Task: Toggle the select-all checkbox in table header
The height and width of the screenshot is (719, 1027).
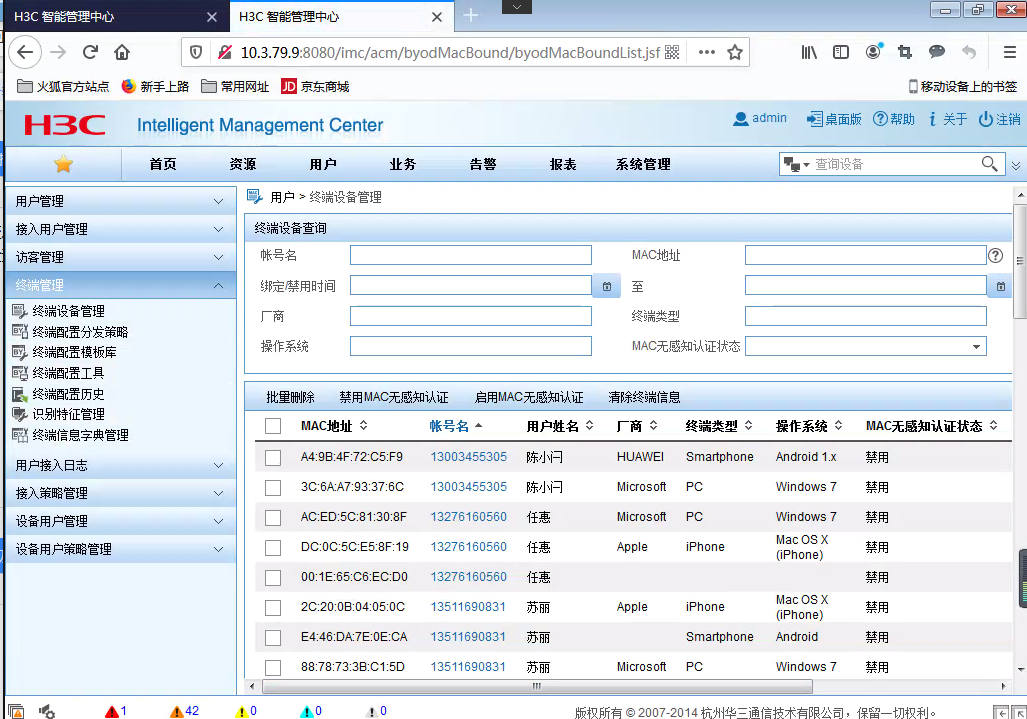Action: tap(273, 426)
